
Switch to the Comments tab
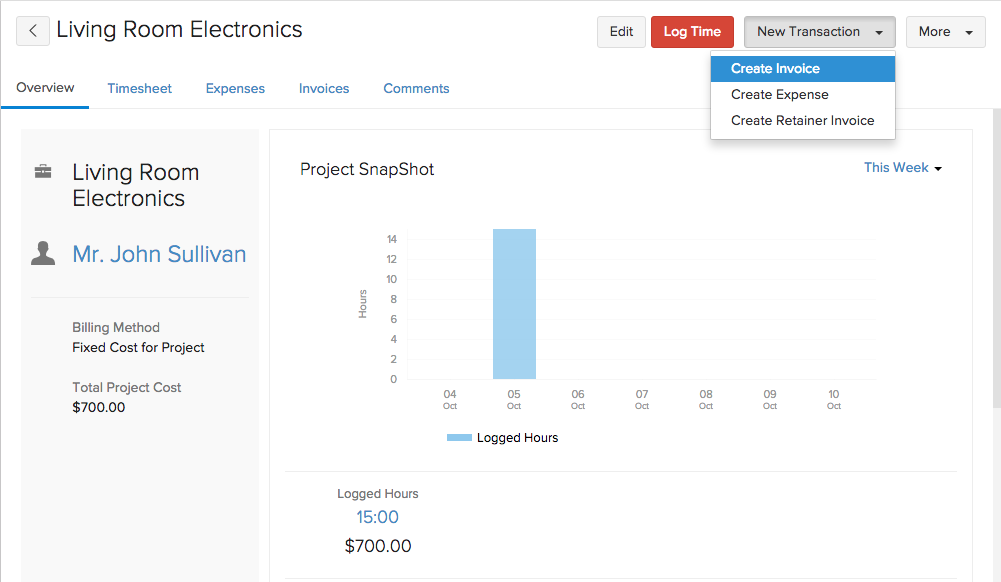(x=416, y=89)
